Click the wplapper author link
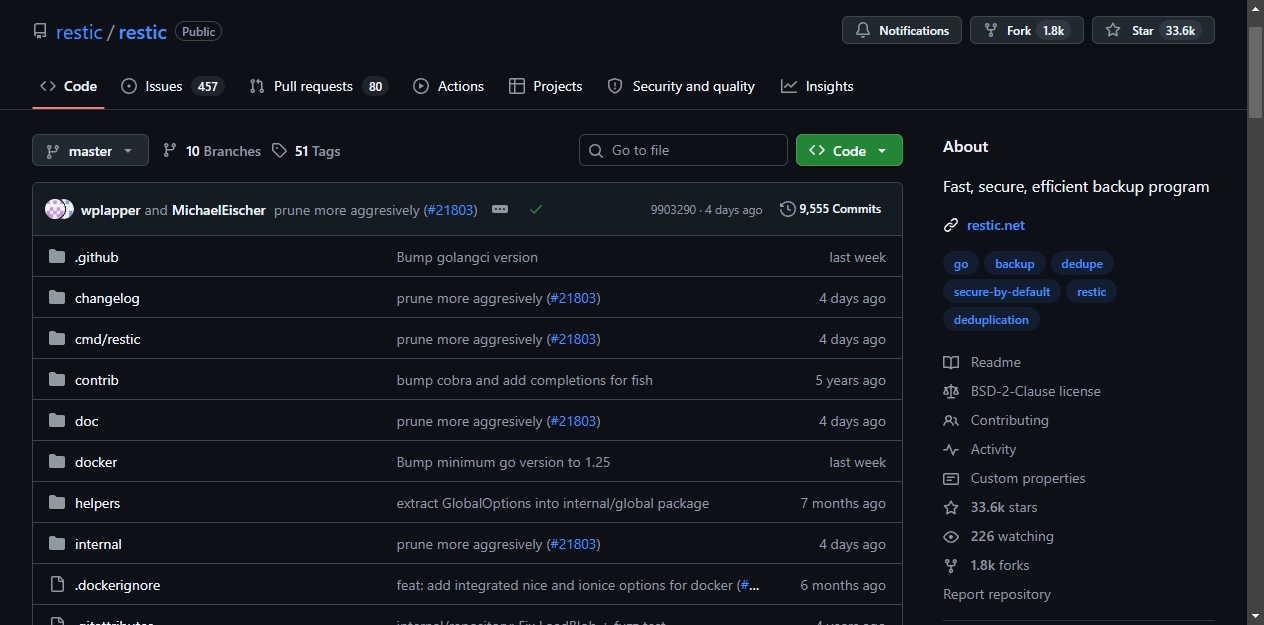Image resolution: width=1264 pixels, height=625 pixels. (111, 210)
